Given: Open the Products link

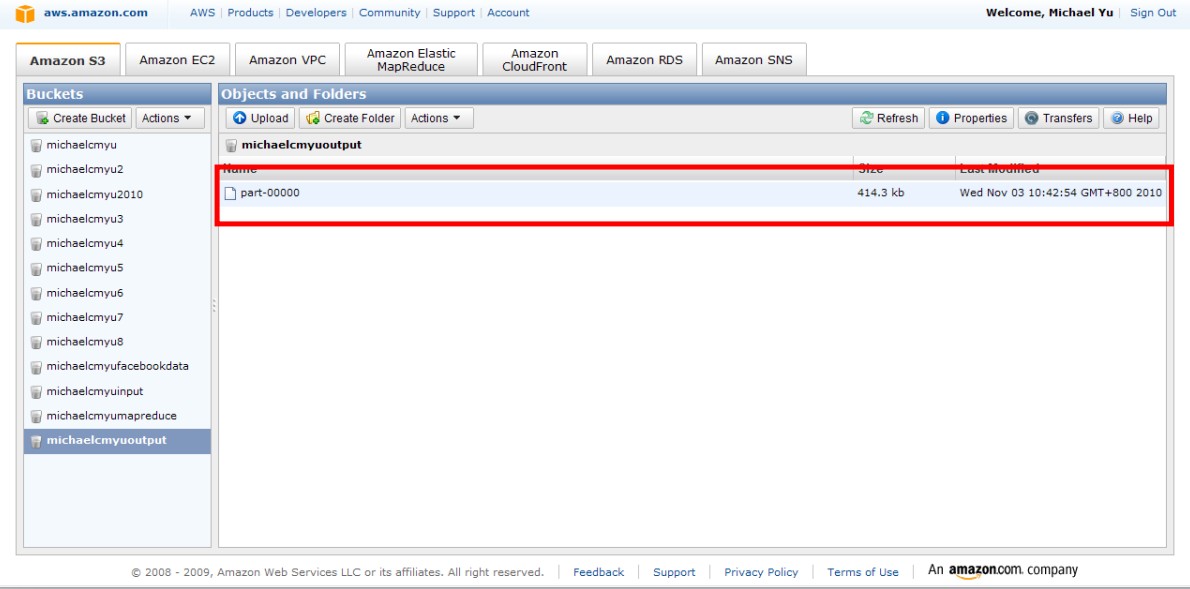Looking at the screenshot, I should tap(250, 13).
